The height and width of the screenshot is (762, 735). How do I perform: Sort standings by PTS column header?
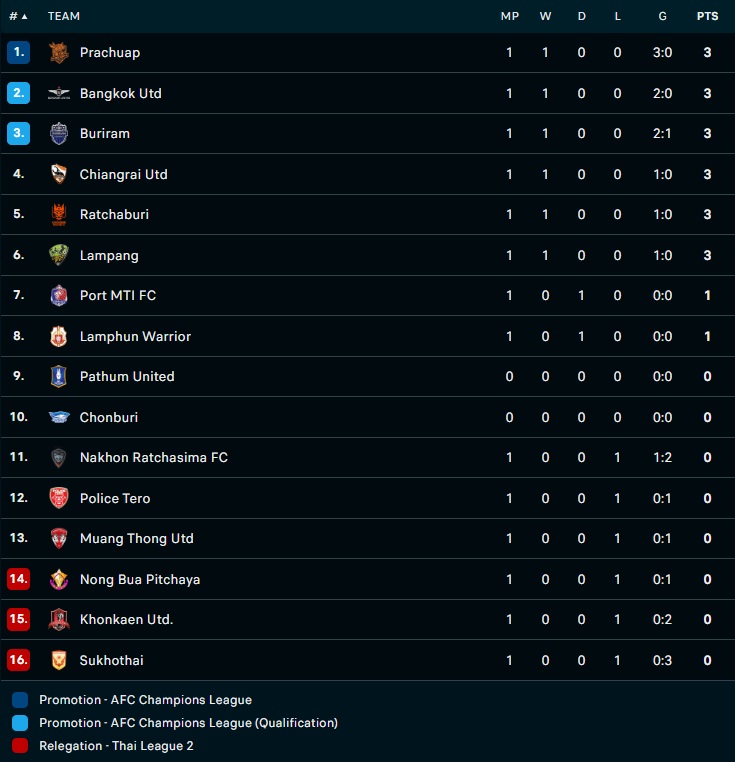pyautogui.click(x=707, y=16)
